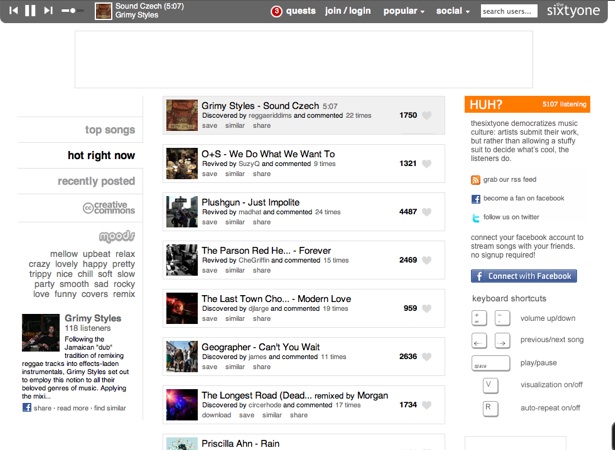This screenshot has width=615, height=450.
Task: Heart The Parson Red He... - Forever song
Action: [427, 260]
